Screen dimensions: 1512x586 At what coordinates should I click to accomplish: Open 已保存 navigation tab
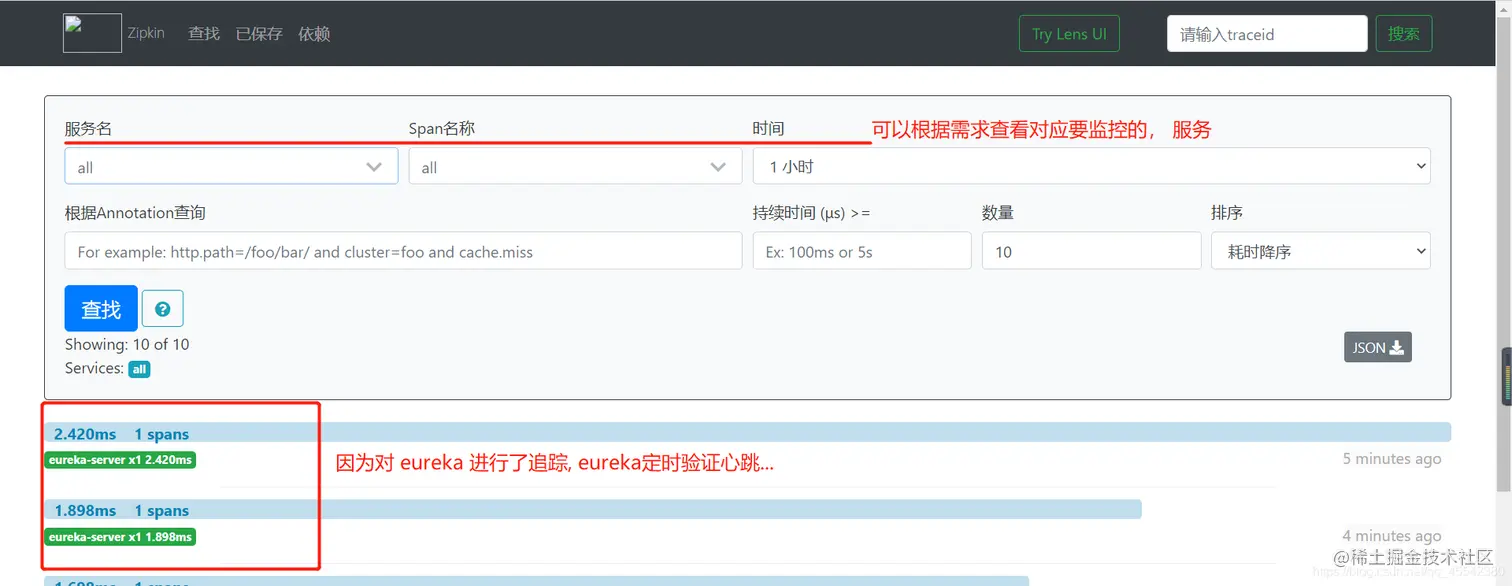pyautogui.click(x=259, y=33)
